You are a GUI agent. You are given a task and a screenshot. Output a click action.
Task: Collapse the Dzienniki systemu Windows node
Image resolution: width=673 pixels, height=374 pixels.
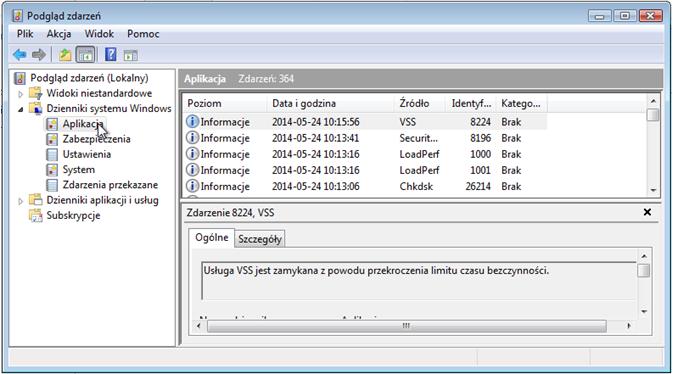click(x=21, y=109)
